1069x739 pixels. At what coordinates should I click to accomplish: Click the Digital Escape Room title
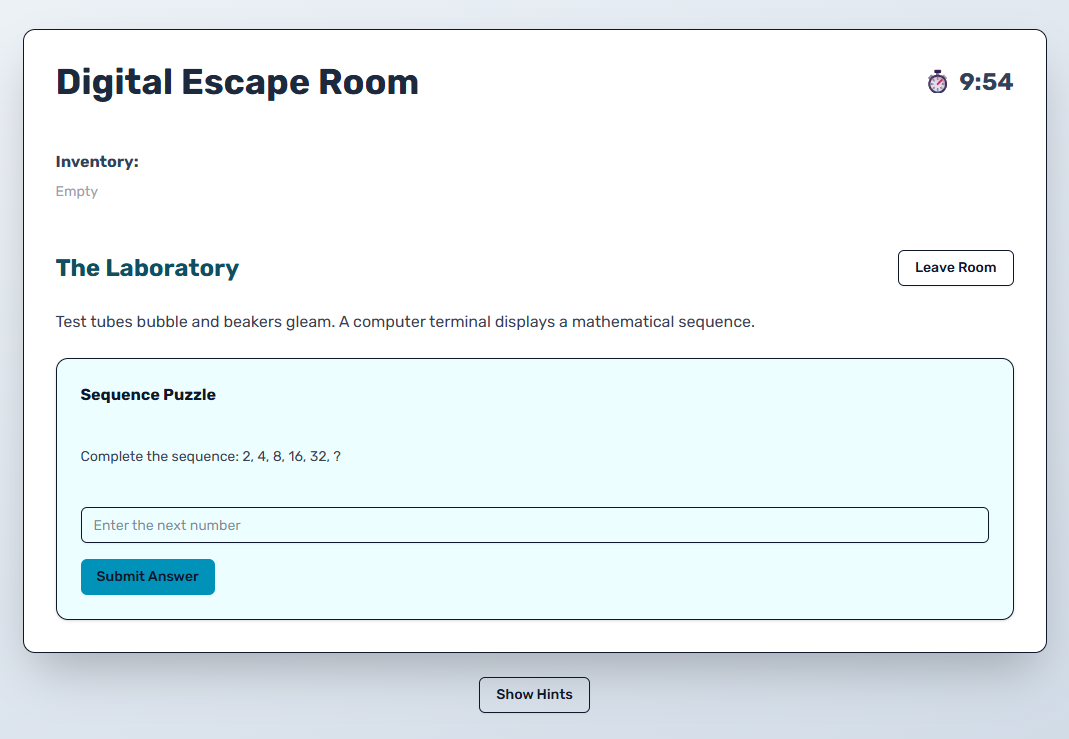pos(237,82)
